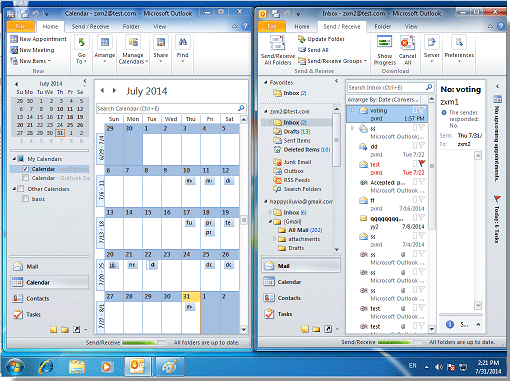Click the volume icon in system tray
Image resolution: width=510 pixels, height=381 pixels.
pyautogui.click(x=439, y=367)
